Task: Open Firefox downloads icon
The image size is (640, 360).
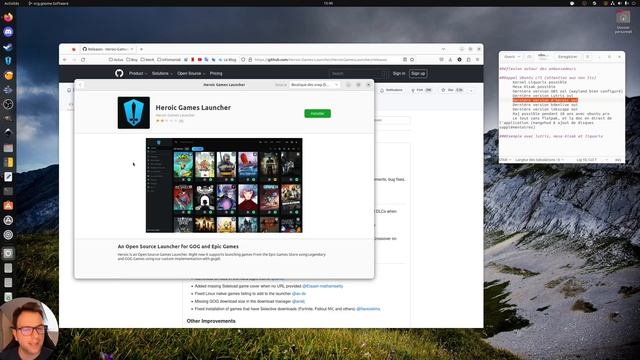Action: [451, 60]
